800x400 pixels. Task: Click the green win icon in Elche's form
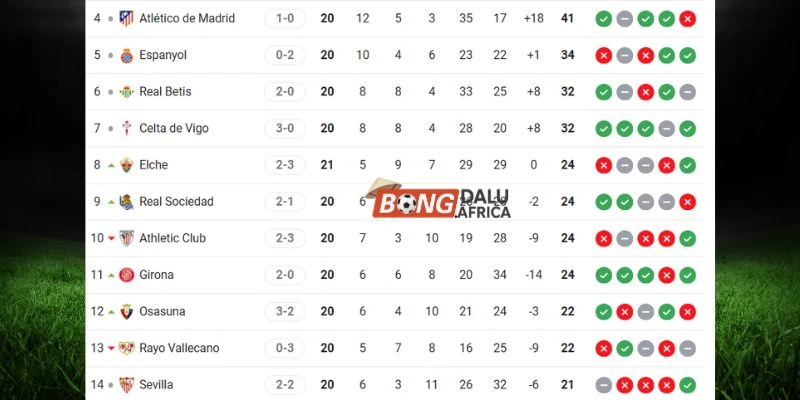[x=687, y=165]
